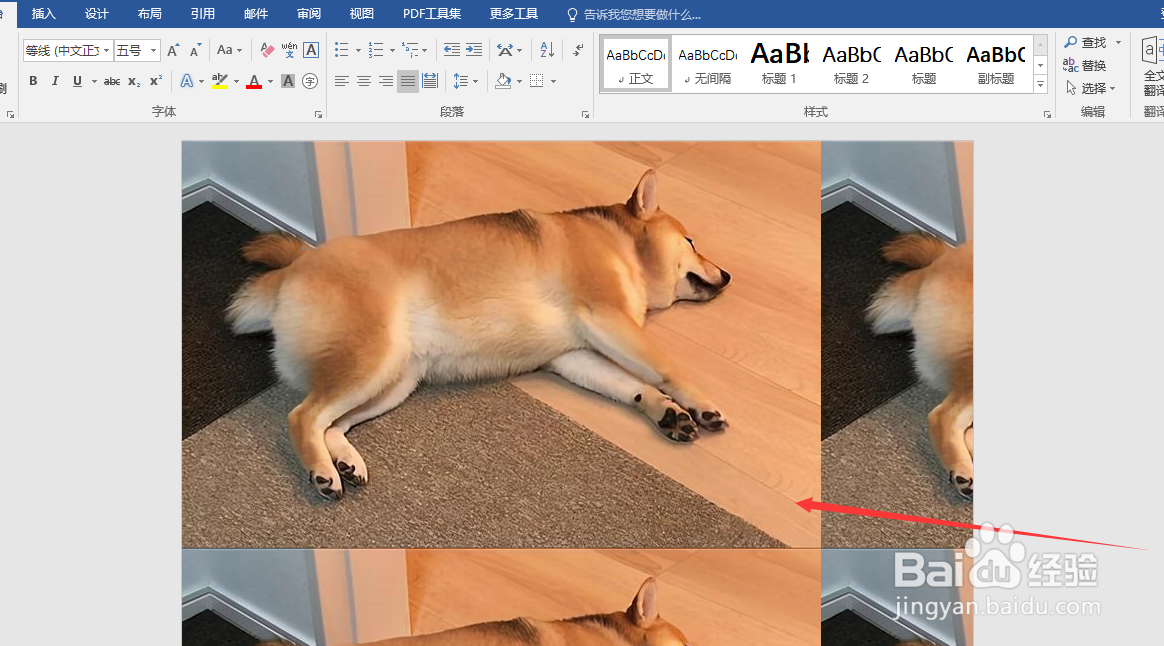The image size is (1164, 646).
Task: Open the PDF工具集 tab
Action: tap(432, 14)
